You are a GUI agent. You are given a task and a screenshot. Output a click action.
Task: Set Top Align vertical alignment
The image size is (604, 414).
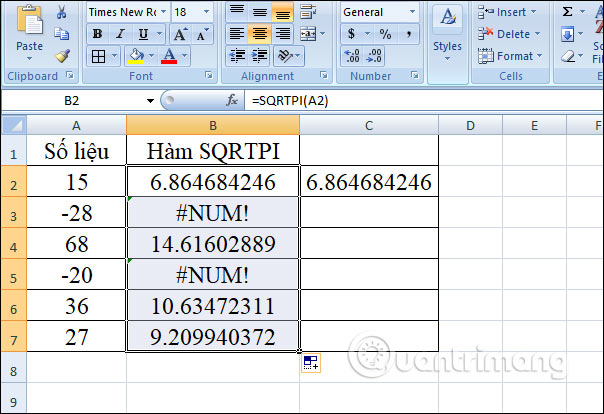(237, 12)
